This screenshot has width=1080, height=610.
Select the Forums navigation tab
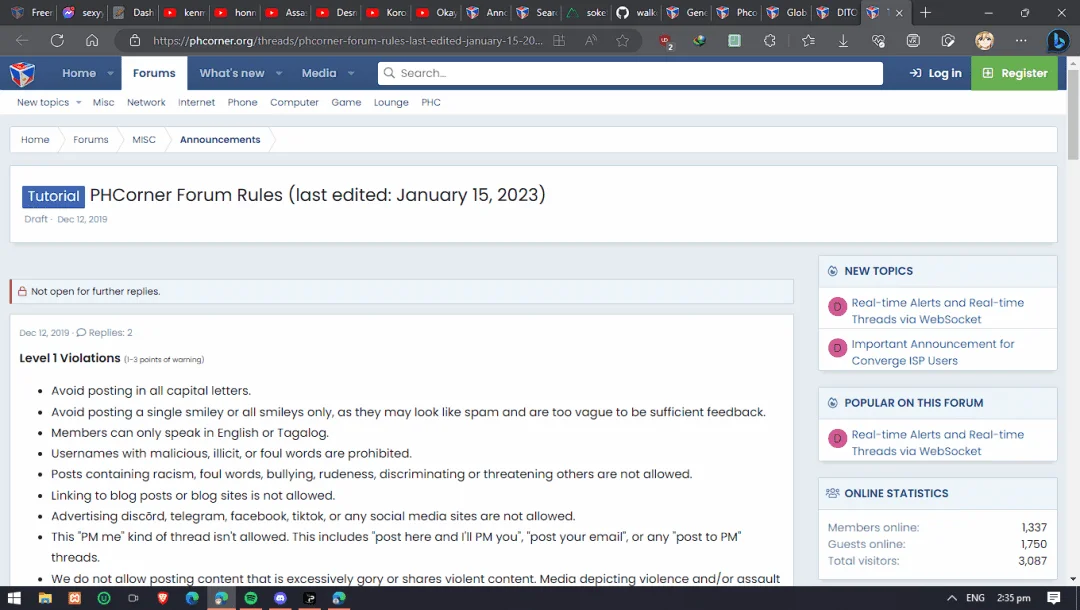coord(154,73)
